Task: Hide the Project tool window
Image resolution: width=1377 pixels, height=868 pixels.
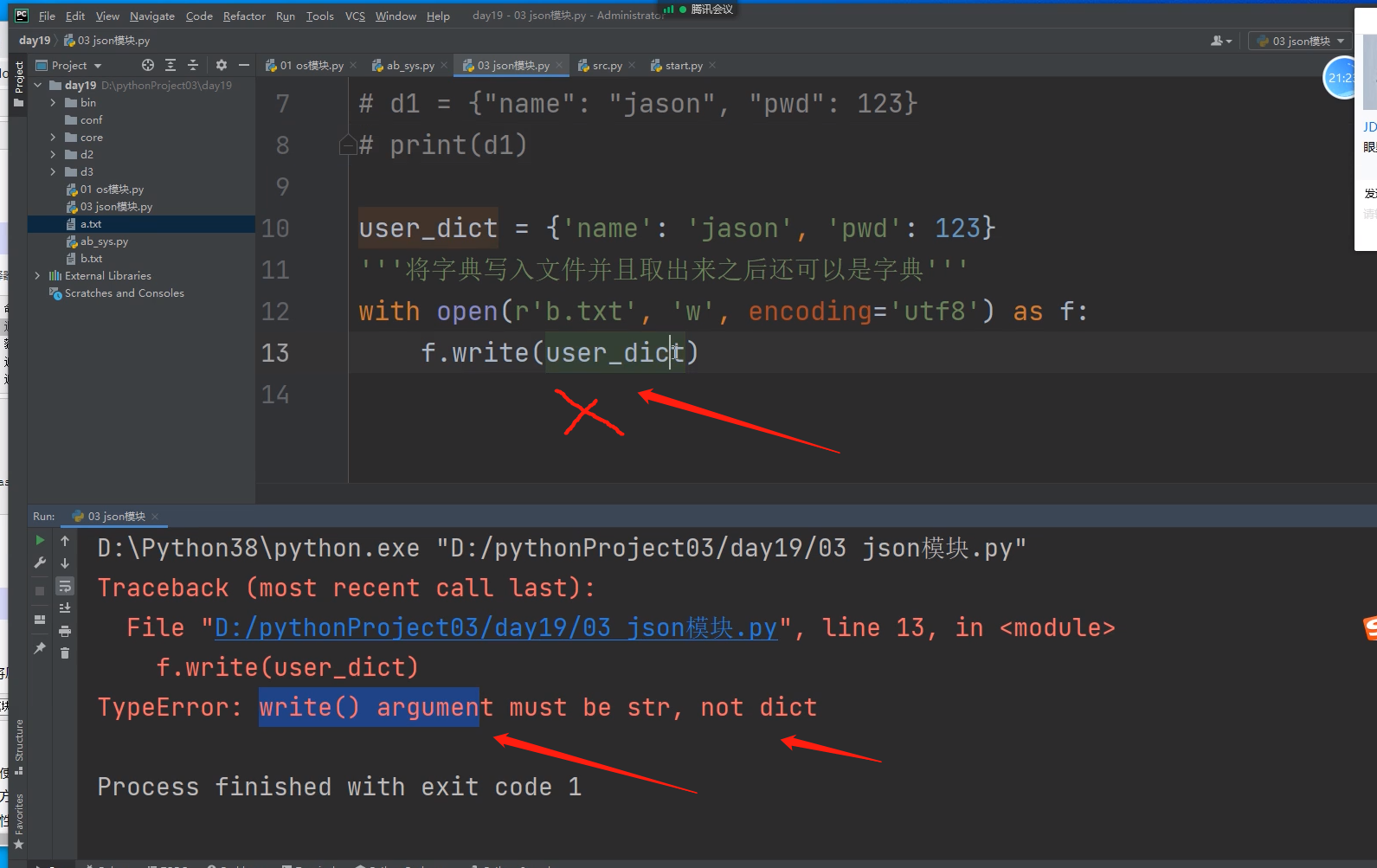Action: (x=244, y=65)
